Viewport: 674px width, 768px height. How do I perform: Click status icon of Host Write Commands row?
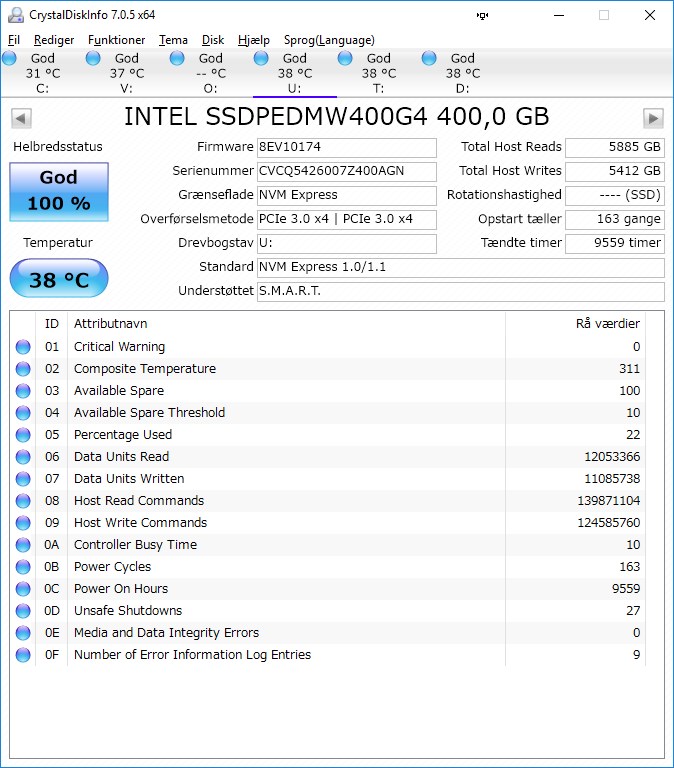pyautogui.click(x=23, y=523)
